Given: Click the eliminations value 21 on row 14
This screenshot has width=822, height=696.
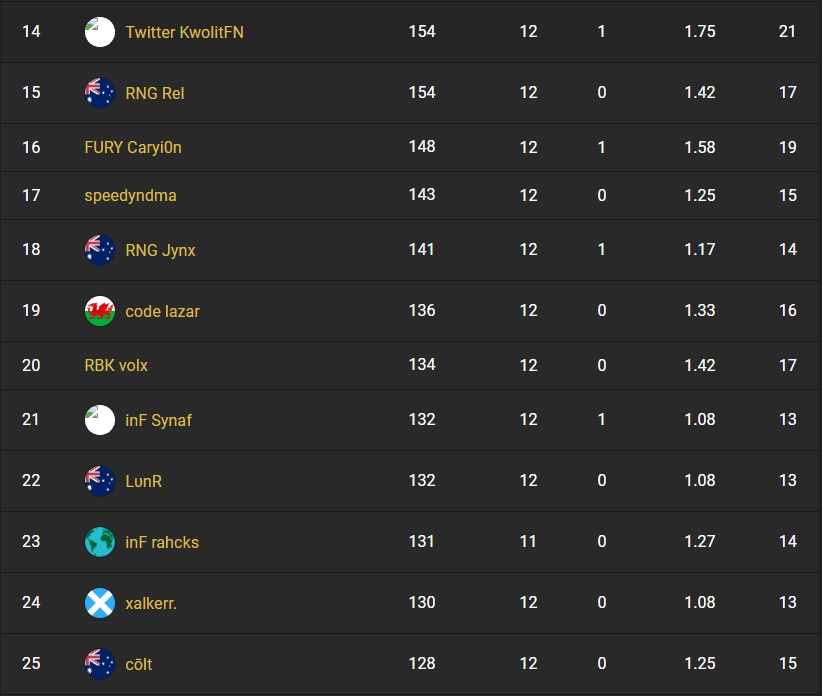Looking at the screenshot, I should [x=787, y=31].
